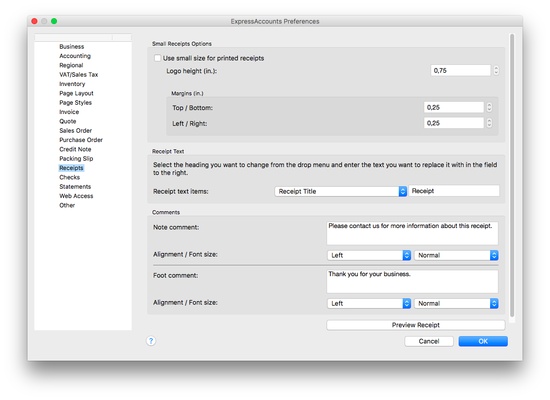Image resolution: width=550 pixels, height=400 pixels.
Task: Open the help question mark button
Action: [151, 341]
